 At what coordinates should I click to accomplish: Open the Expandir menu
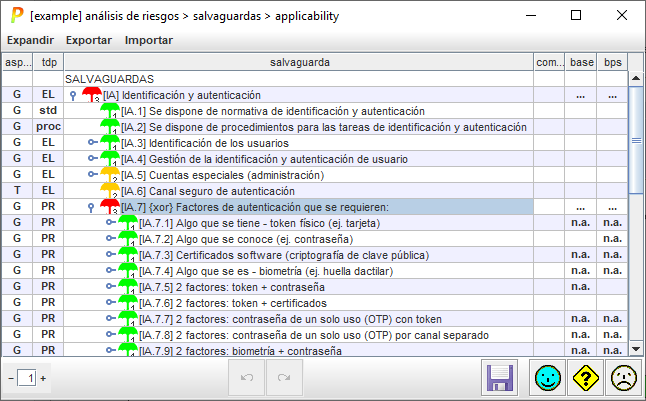[x=30, y=40]
